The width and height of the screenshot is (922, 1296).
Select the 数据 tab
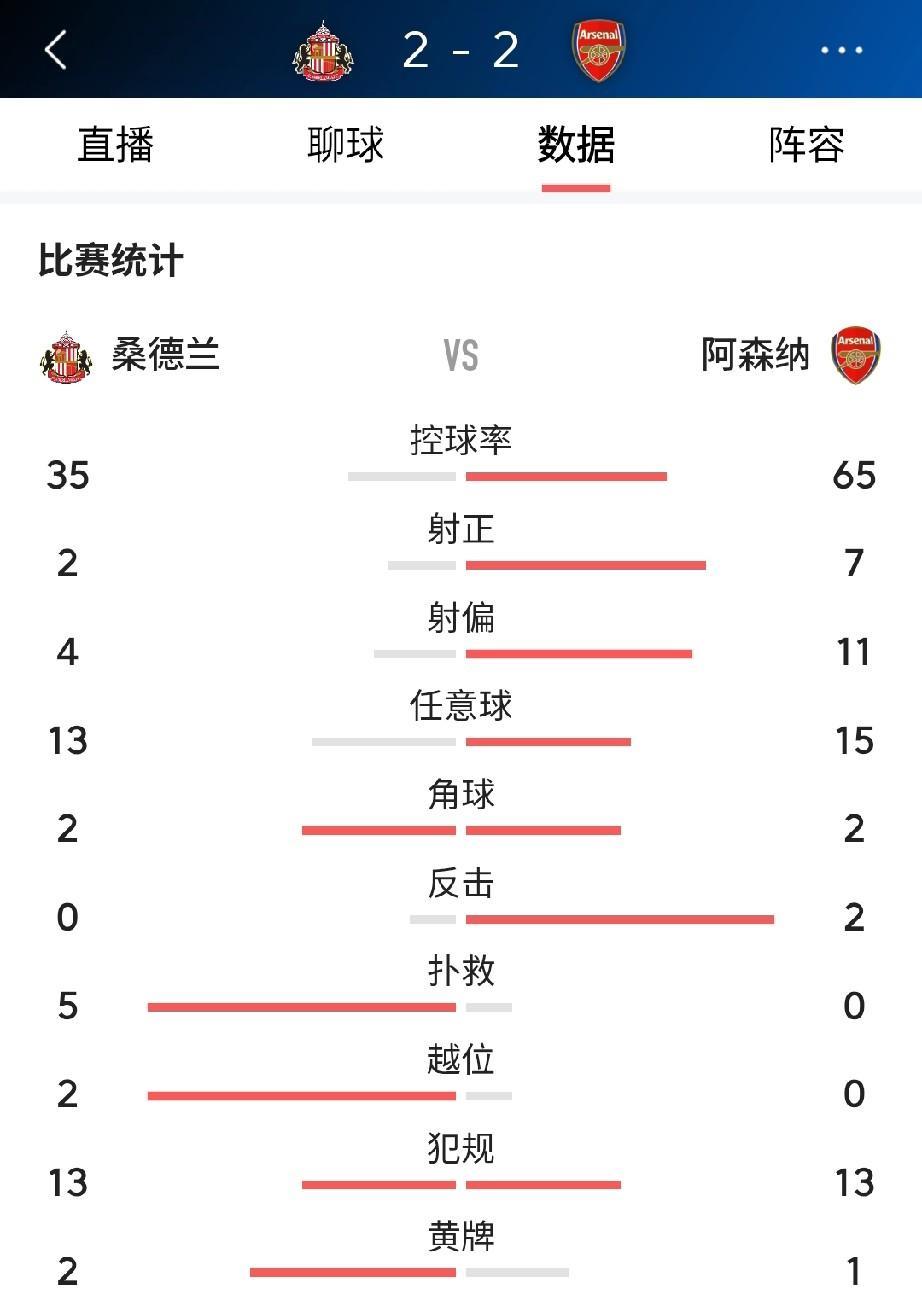(576, 145)
